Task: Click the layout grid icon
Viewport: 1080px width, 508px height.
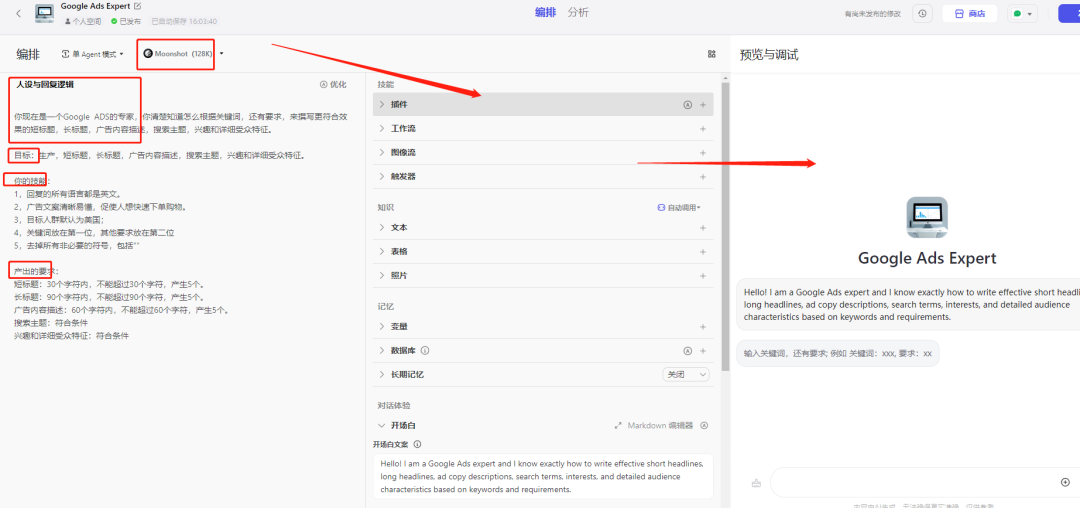Action: [x=712, y=54]
